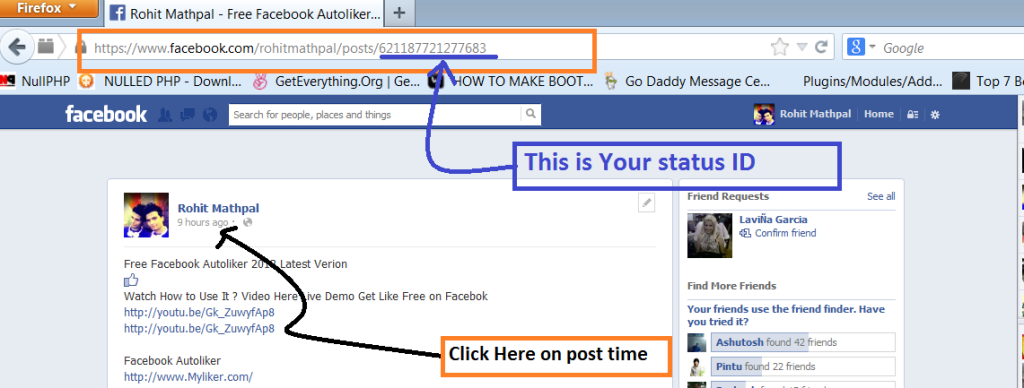
Task: Click See all friend requests
Action: pyautogui.click(x=881, y=197)
